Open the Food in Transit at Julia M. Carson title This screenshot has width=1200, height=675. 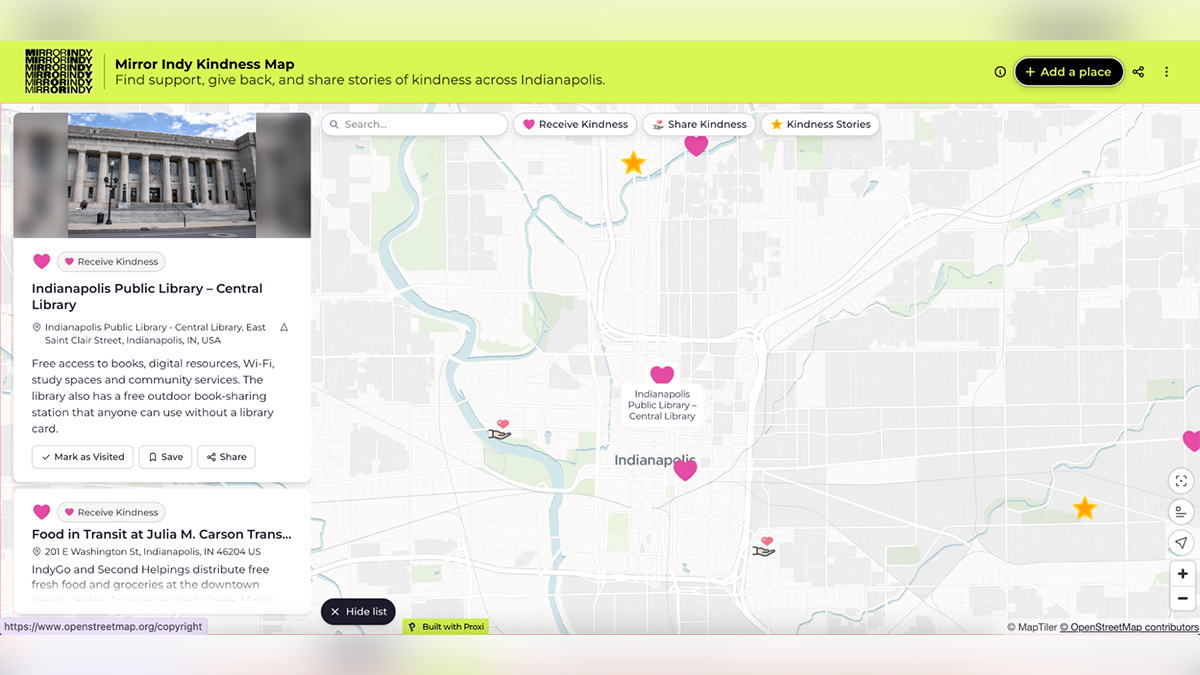pos(162,534)
